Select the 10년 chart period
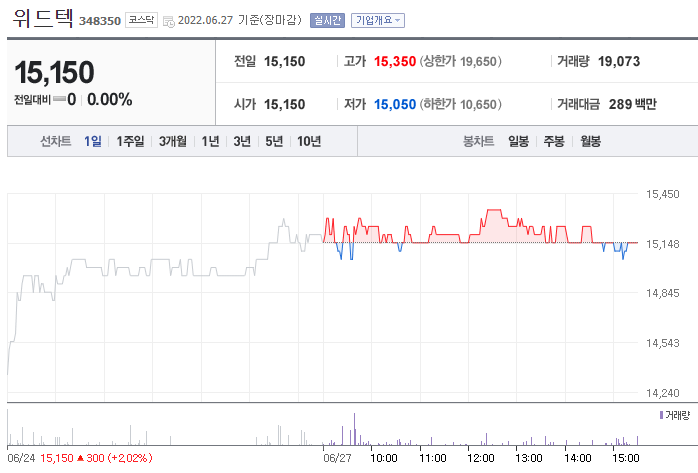Screen dimensions: 698x473 (309, 141)
